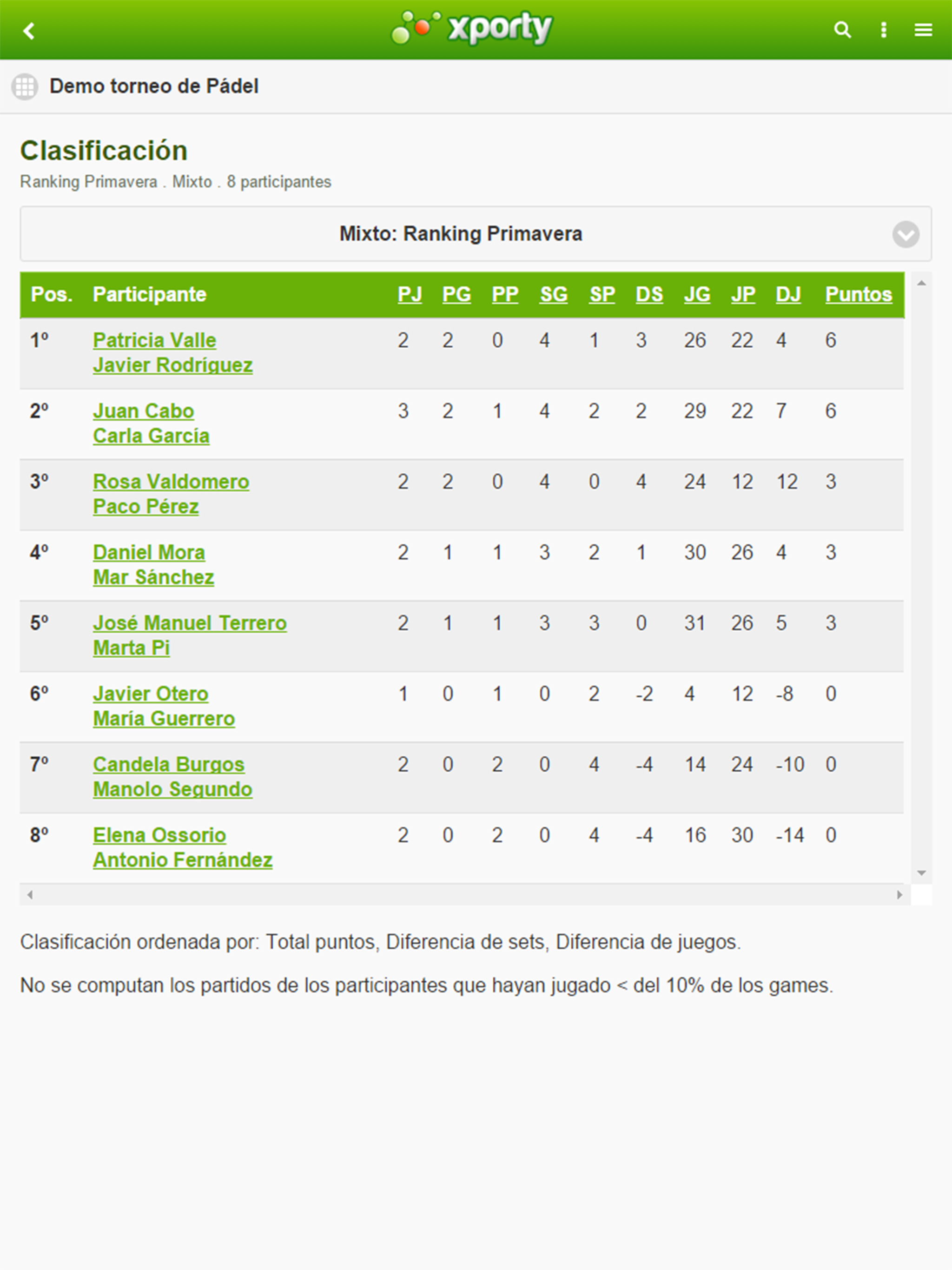Sort table by Puntos column
Screen dimensions: 952x1270
859,295
